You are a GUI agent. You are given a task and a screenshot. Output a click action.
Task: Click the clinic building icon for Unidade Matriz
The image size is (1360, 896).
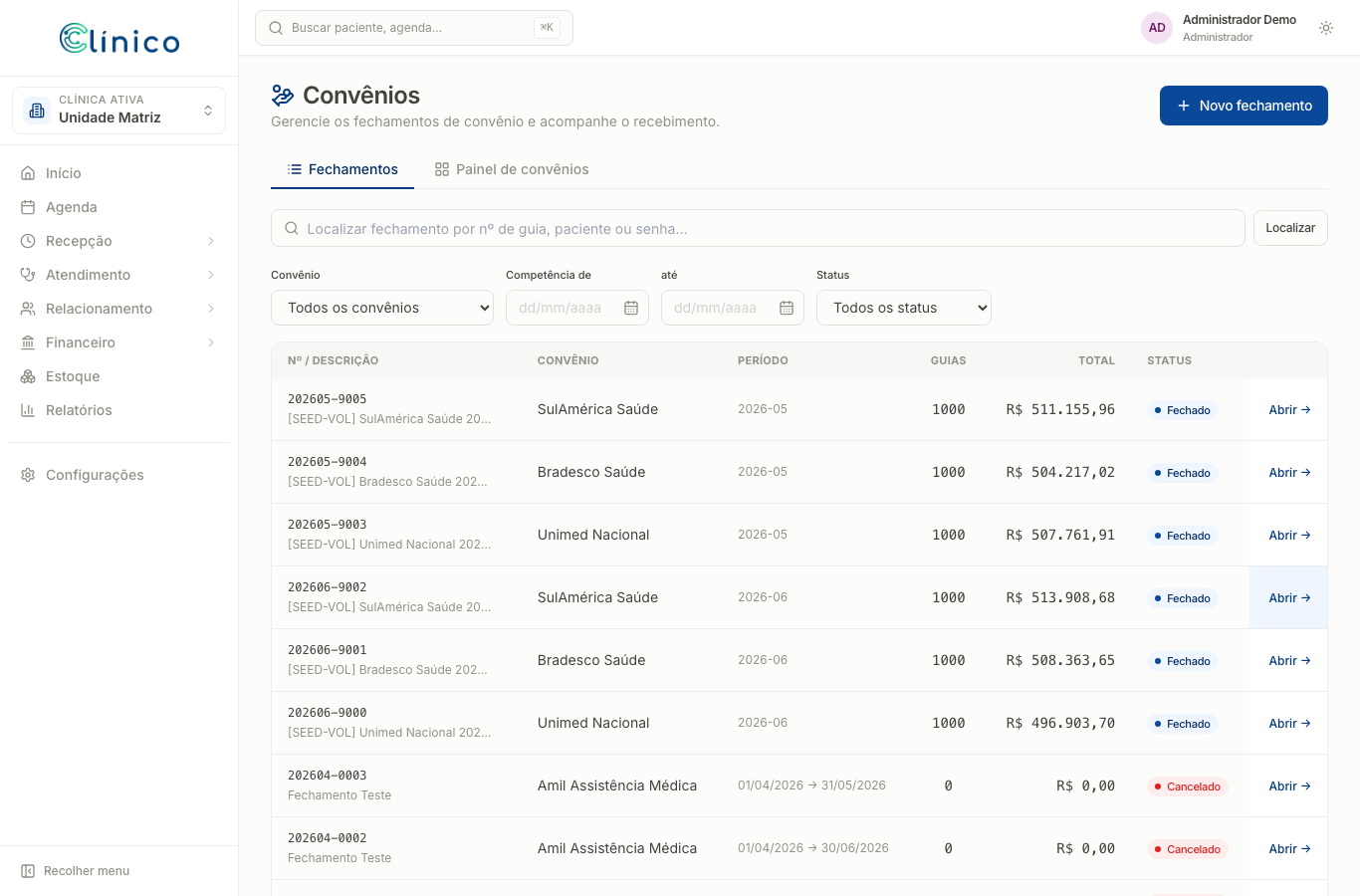pos(37,111)
